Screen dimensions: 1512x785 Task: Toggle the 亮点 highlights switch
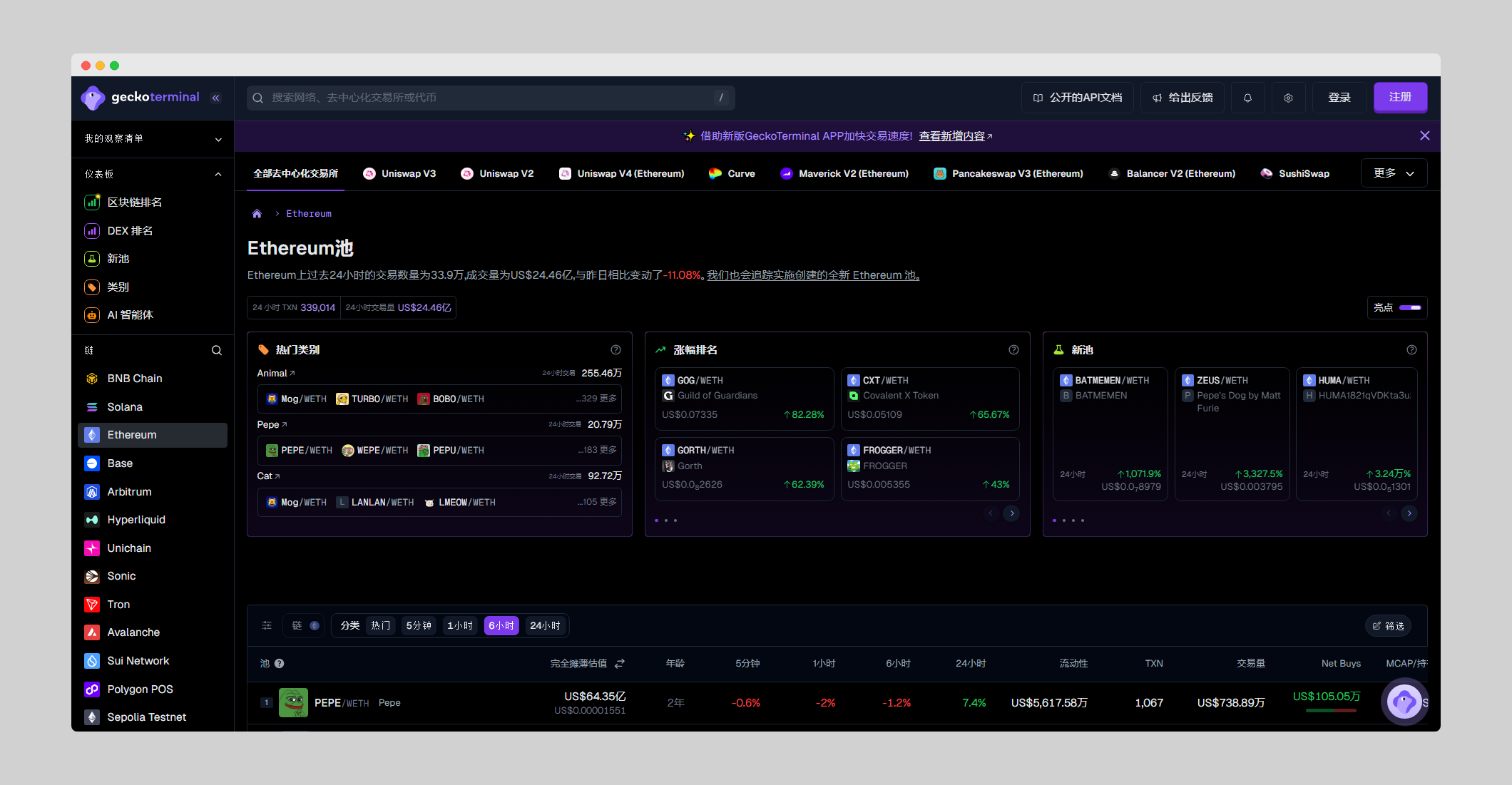coord(1410,308)
